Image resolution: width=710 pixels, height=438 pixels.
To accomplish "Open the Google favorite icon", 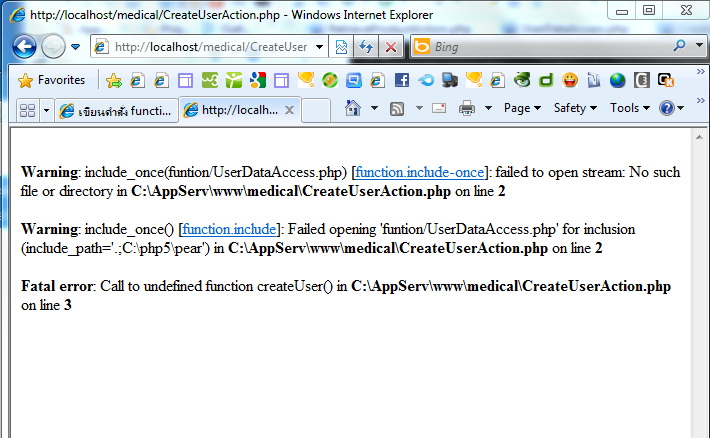I will coord(258,80).
